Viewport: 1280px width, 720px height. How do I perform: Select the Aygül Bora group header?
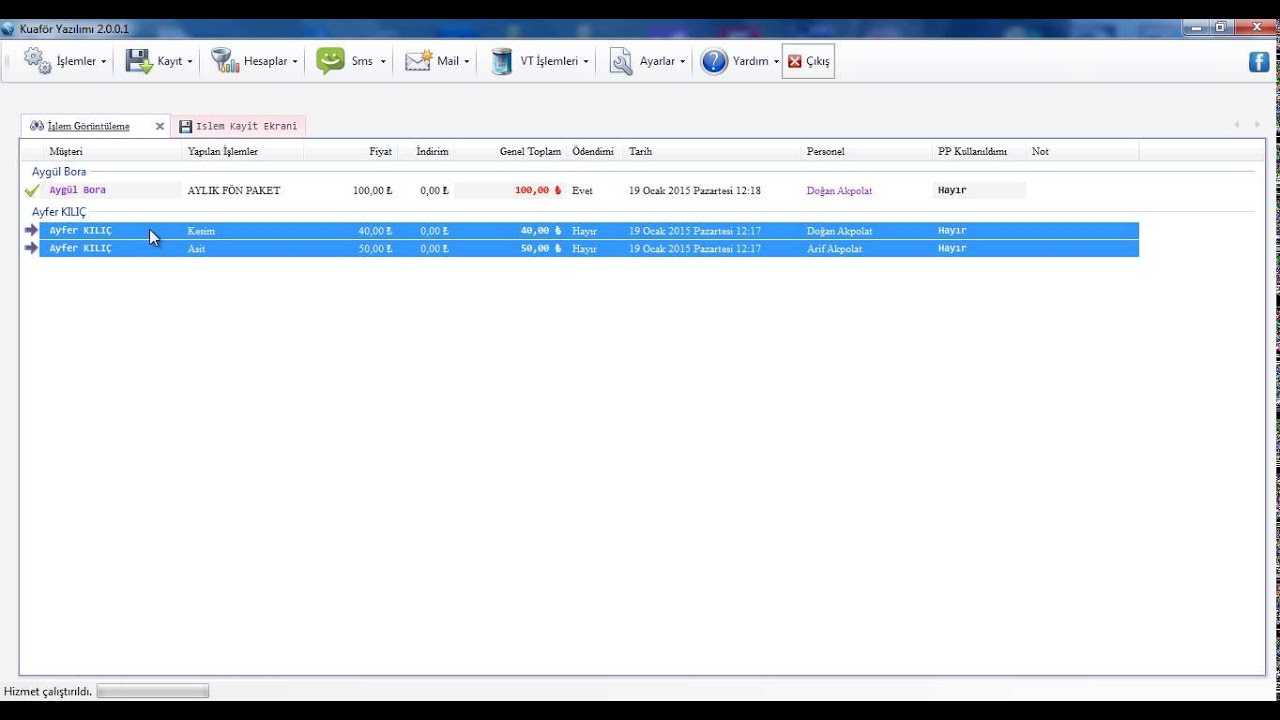(x=59, y=172)
